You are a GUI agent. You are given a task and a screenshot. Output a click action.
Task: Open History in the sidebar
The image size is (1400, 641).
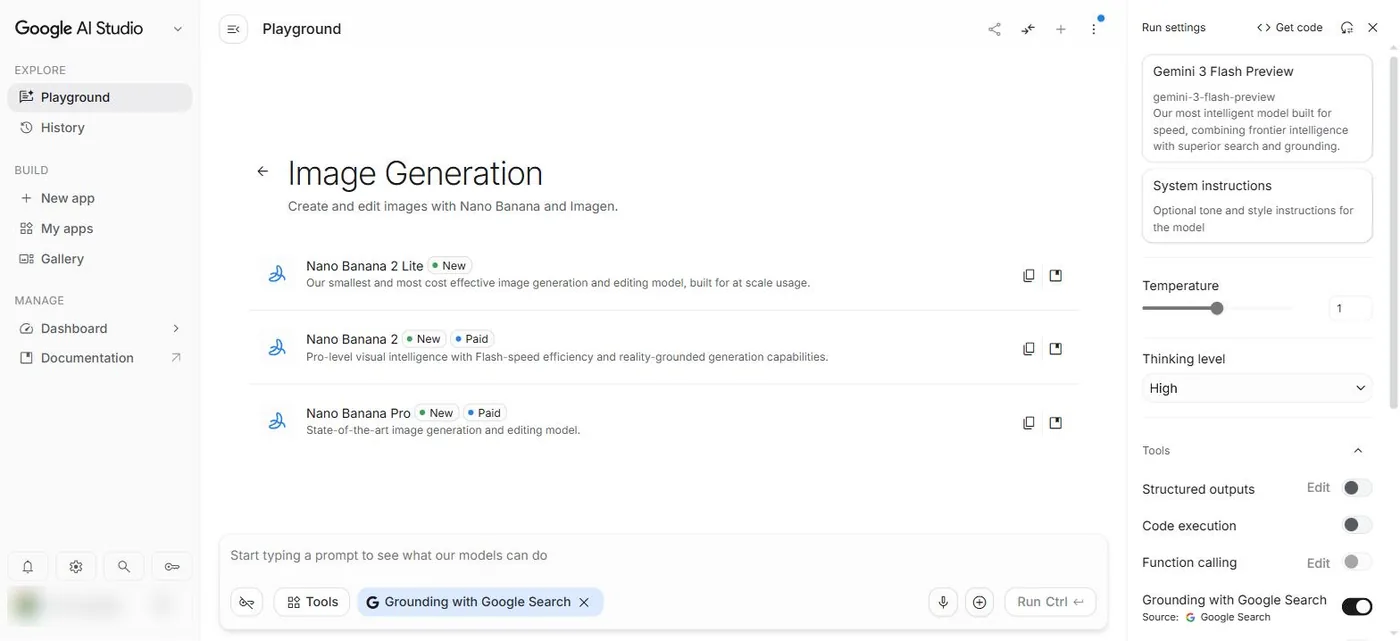point(99,127)
